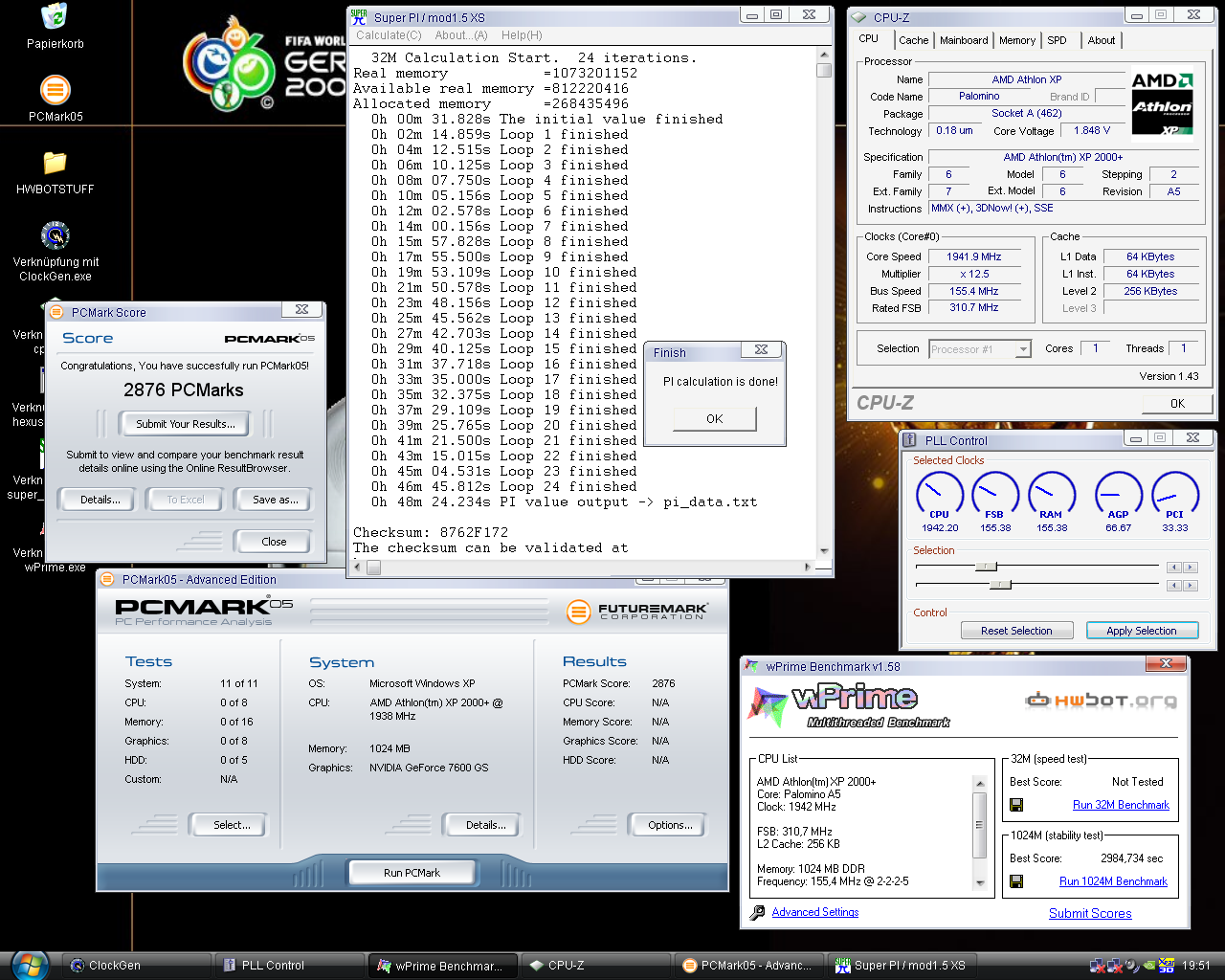Click the save icon for 1024M score
This screenshot has width=1225, height=980.
pos(1016,881)
